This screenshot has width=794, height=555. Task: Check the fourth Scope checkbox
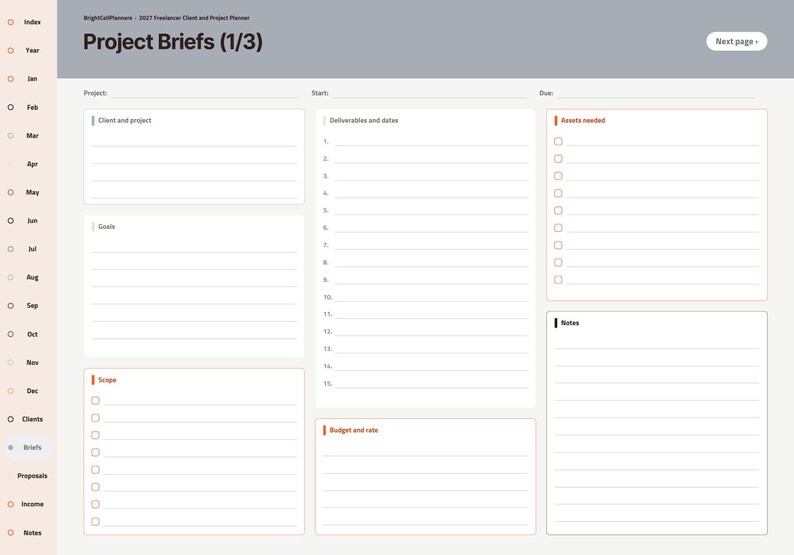click(x=95, y=452)
